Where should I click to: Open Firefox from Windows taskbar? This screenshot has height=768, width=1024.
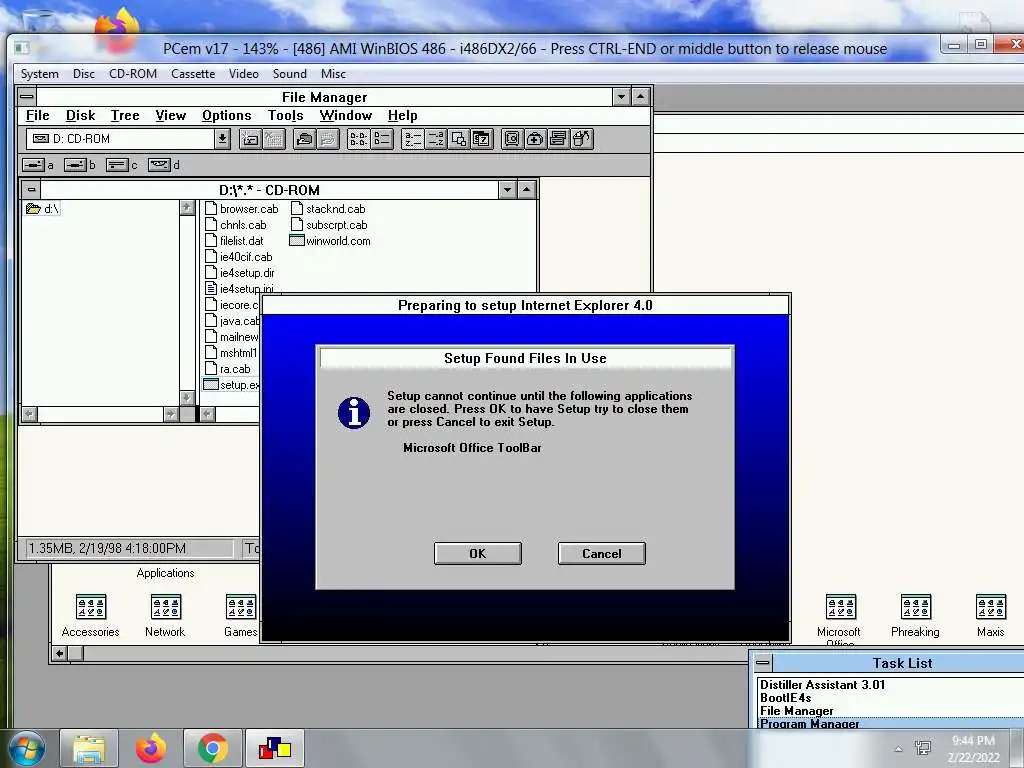pyautogui.click(x=151, y=748)
